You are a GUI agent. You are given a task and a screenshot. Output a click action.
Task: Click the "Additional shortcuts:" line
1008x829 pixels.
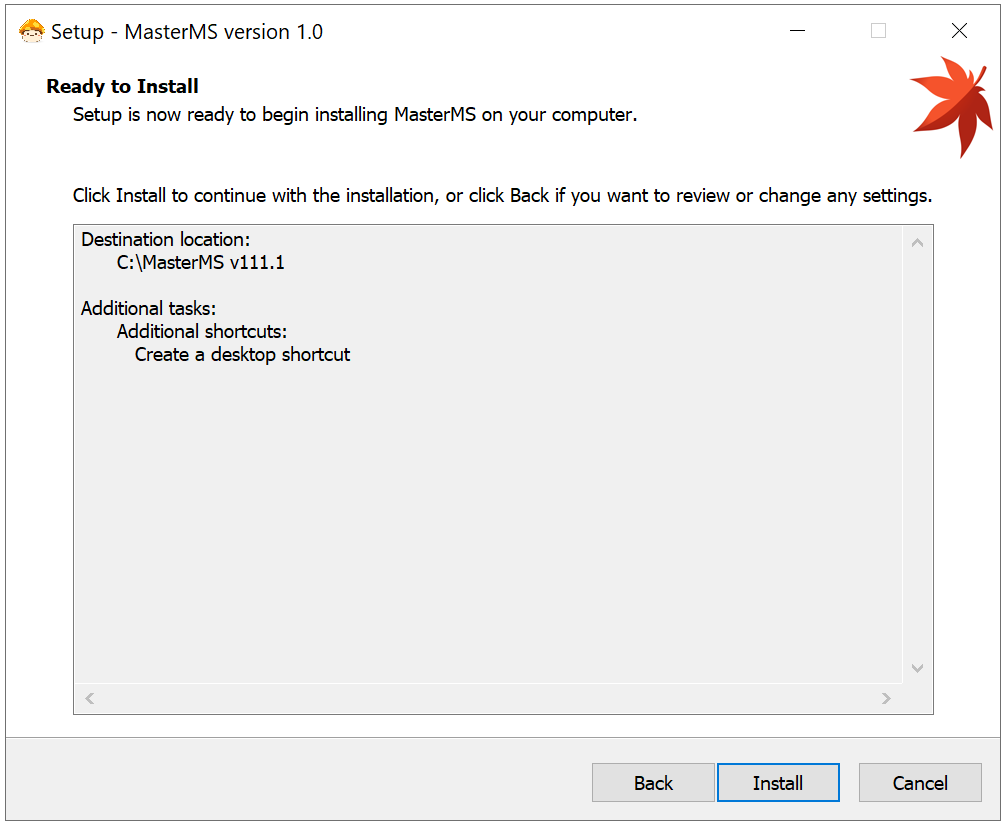pos(202,331)
